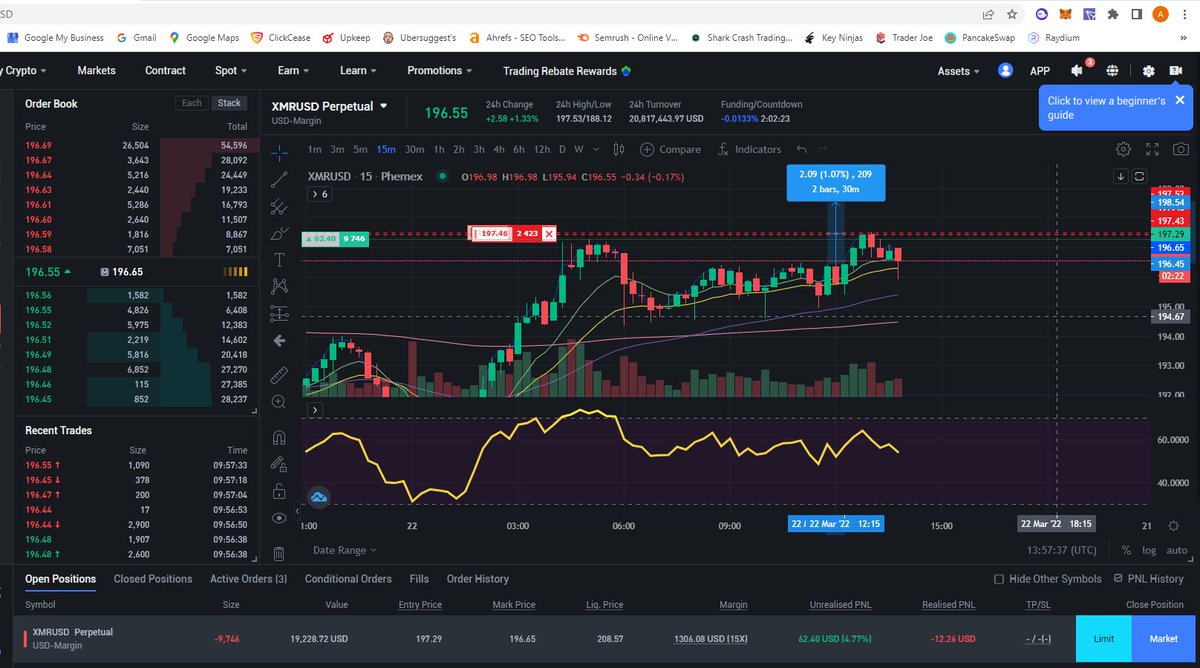The height and width of the screenshot is (668, 1200).
Task: Open the Promotions dropdown menu
Action: (x=441, y=71)
